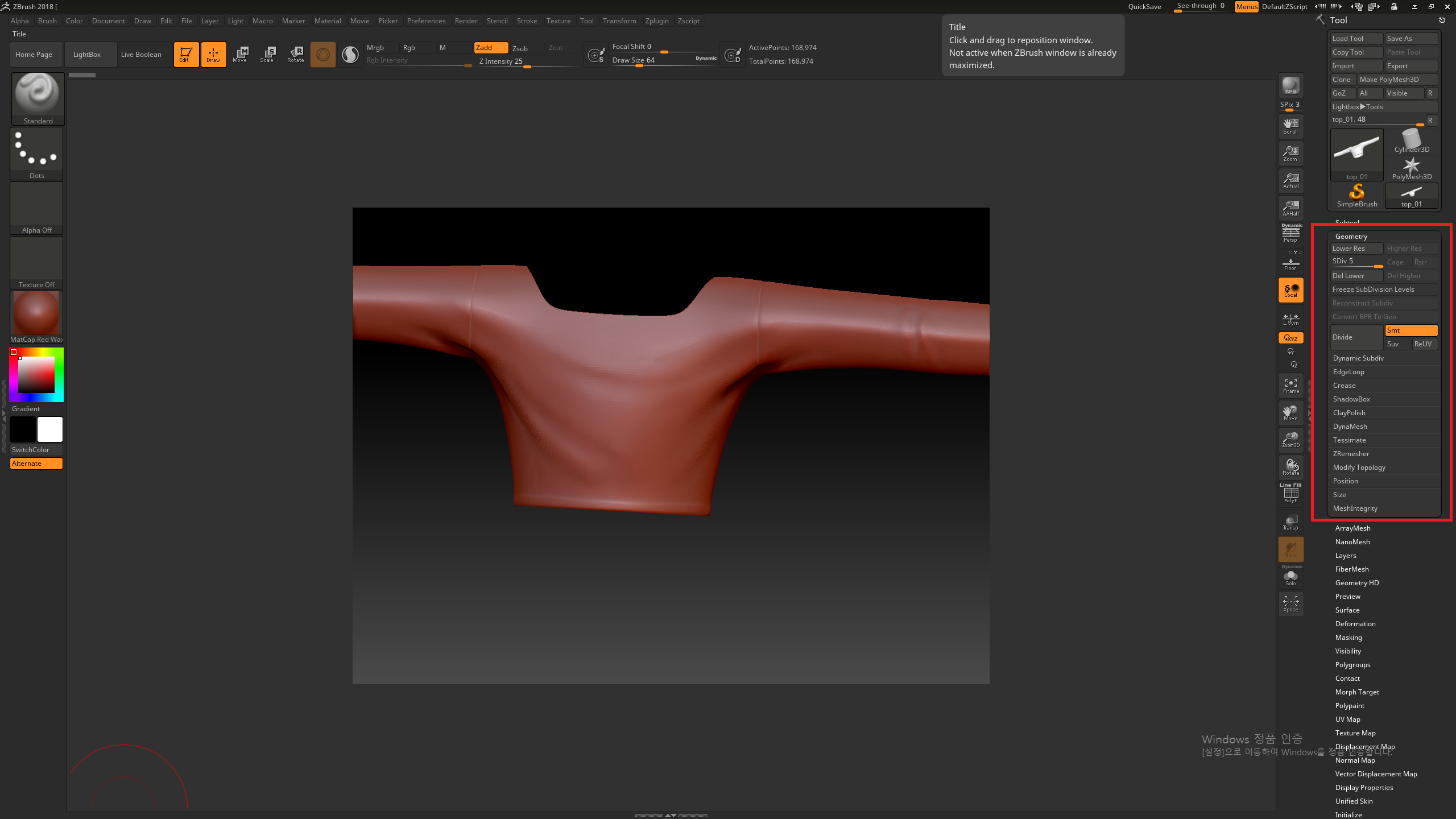Image resolution: width=1456 pixels, height=819 pixels.
Task: Toggle the Smt smooth option
Action: click(x=1411, y=330)
